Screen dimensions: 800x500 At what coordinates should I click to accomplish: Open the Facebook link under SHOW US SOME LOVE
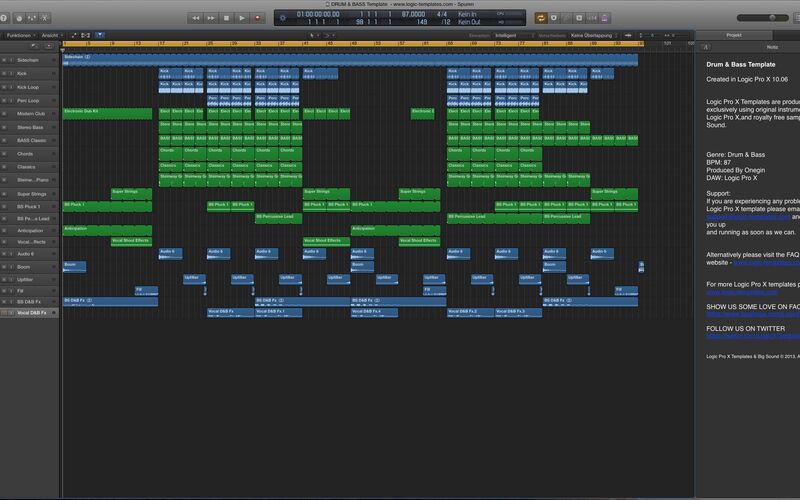click(753, 314)
